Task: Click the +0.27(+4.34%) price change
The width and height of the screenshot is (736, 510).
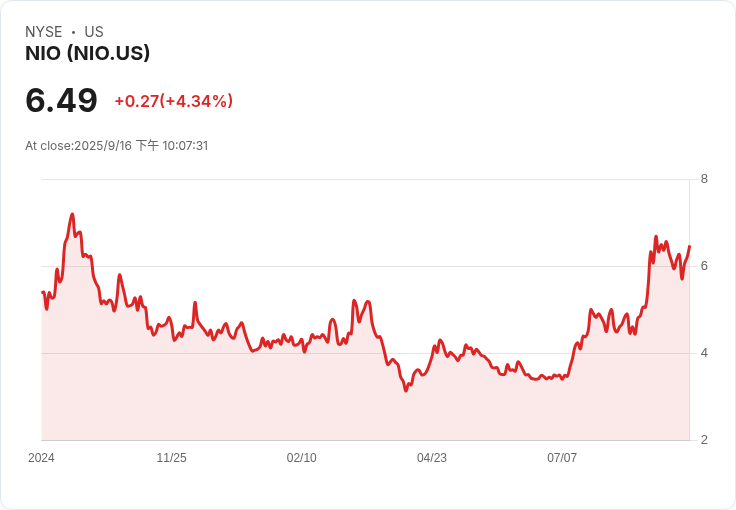Action: click(x=173, y=101)
